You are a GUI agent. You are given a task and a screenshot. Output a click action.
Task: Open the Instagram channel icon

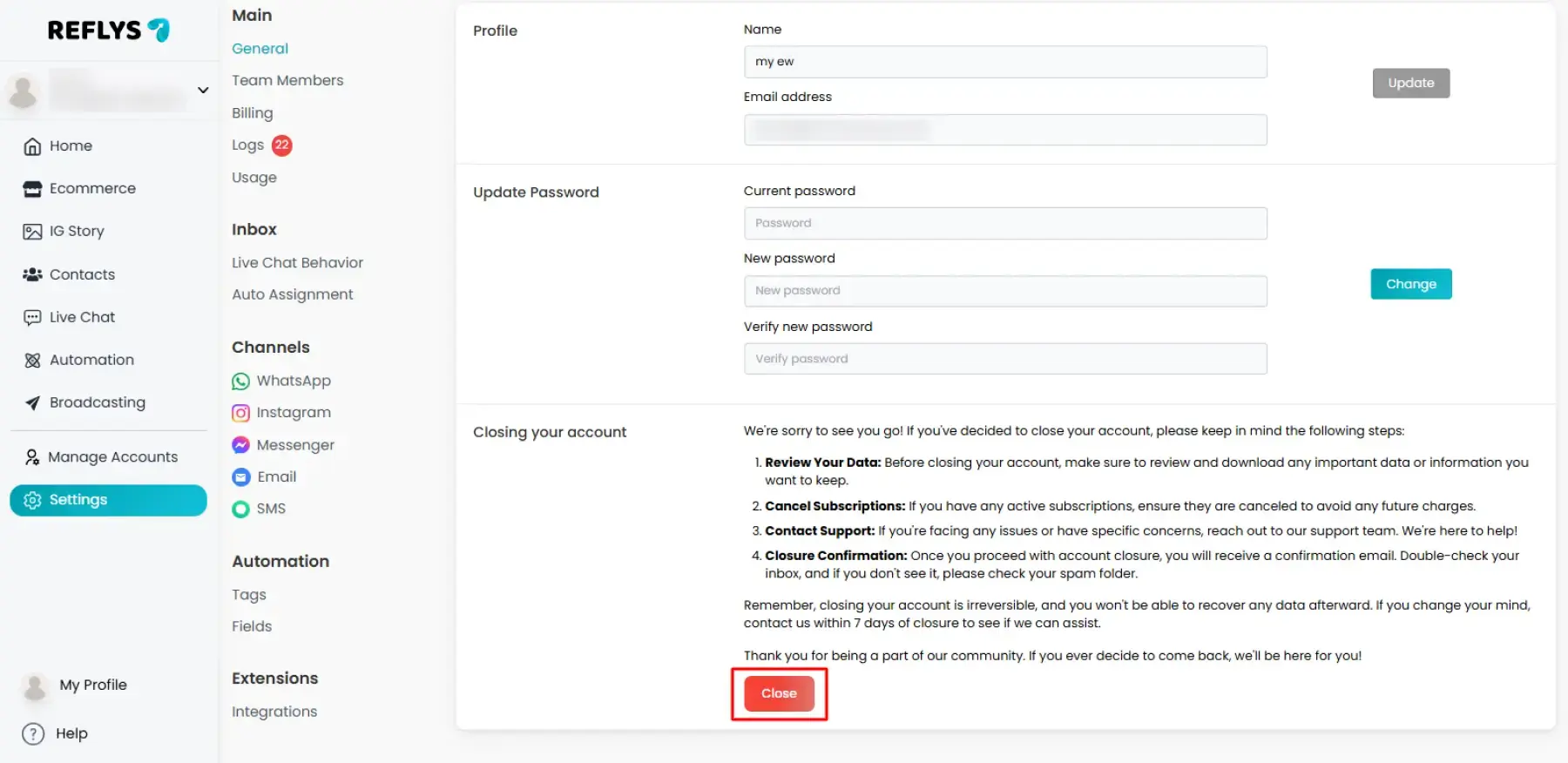pyautogui.click(x=240, y=413)
